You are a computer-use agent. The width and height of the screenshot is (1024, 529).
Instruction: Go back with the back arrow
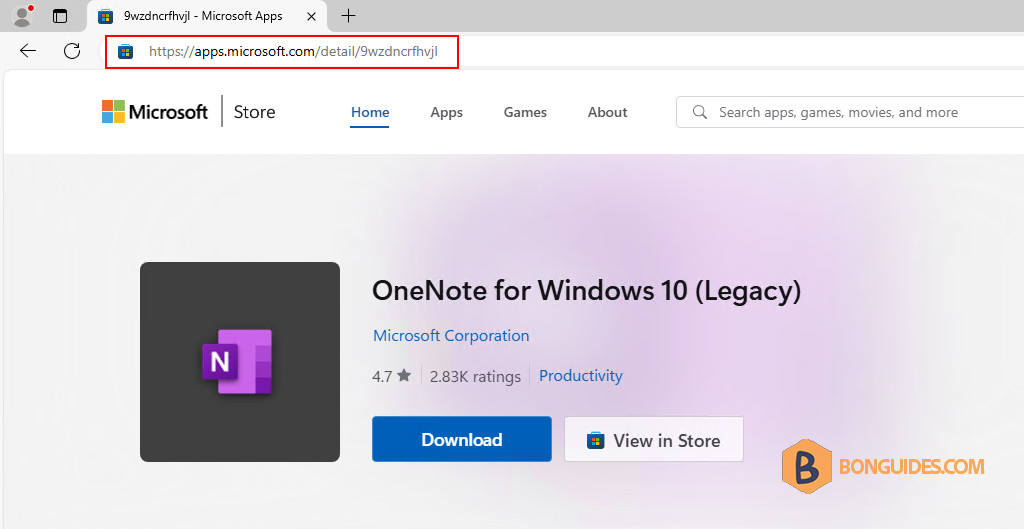(x=27, y=51)
